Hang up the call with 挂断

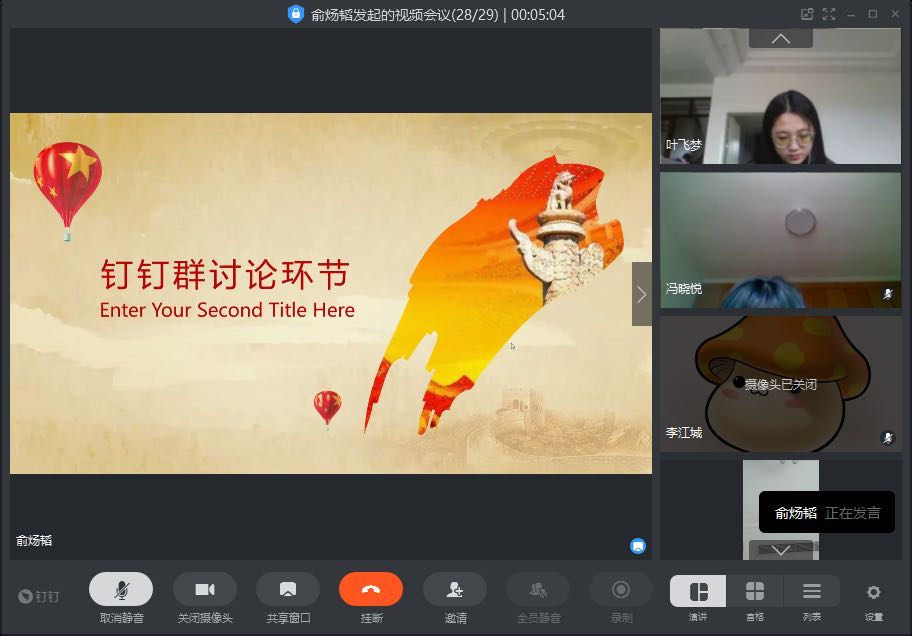(x=371, y=589)
